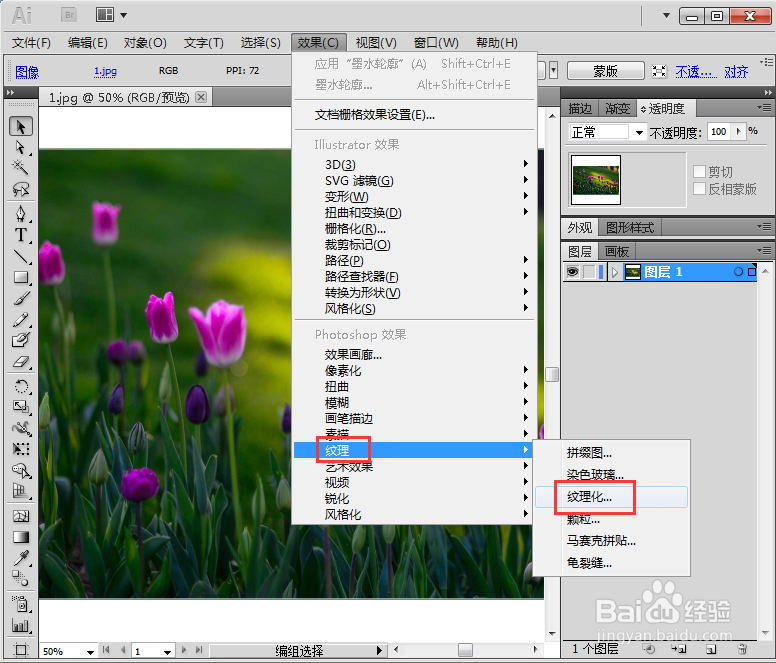
Task: Select the Rotate tool
Action: pyautogui.click(x=21, y=386)
